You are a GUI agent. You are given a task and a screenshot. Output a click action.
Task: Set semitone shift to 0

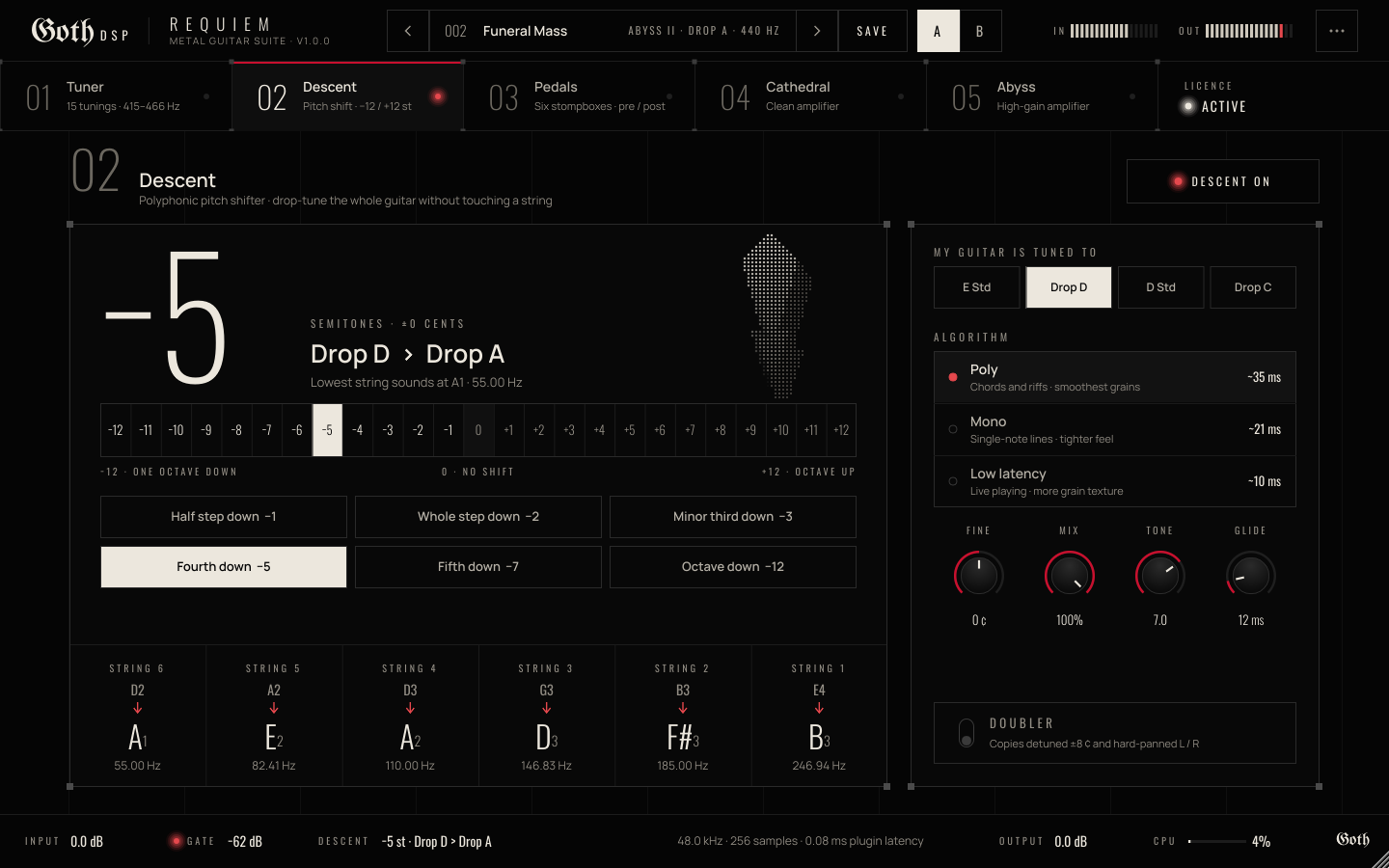[478, 430]
